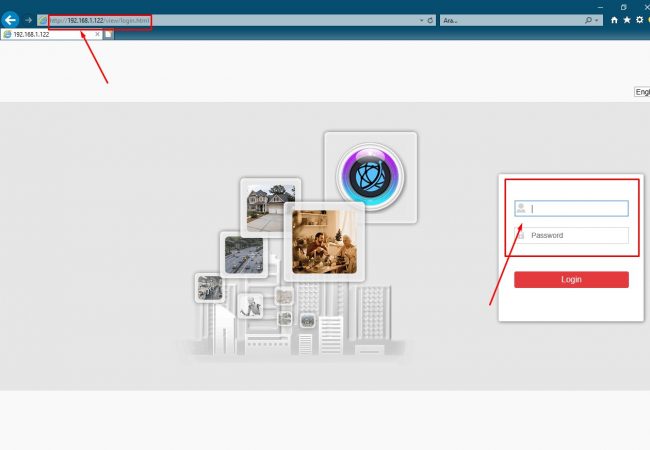Open Favorites star icon

pyautogui.click(x=627, y=20)
